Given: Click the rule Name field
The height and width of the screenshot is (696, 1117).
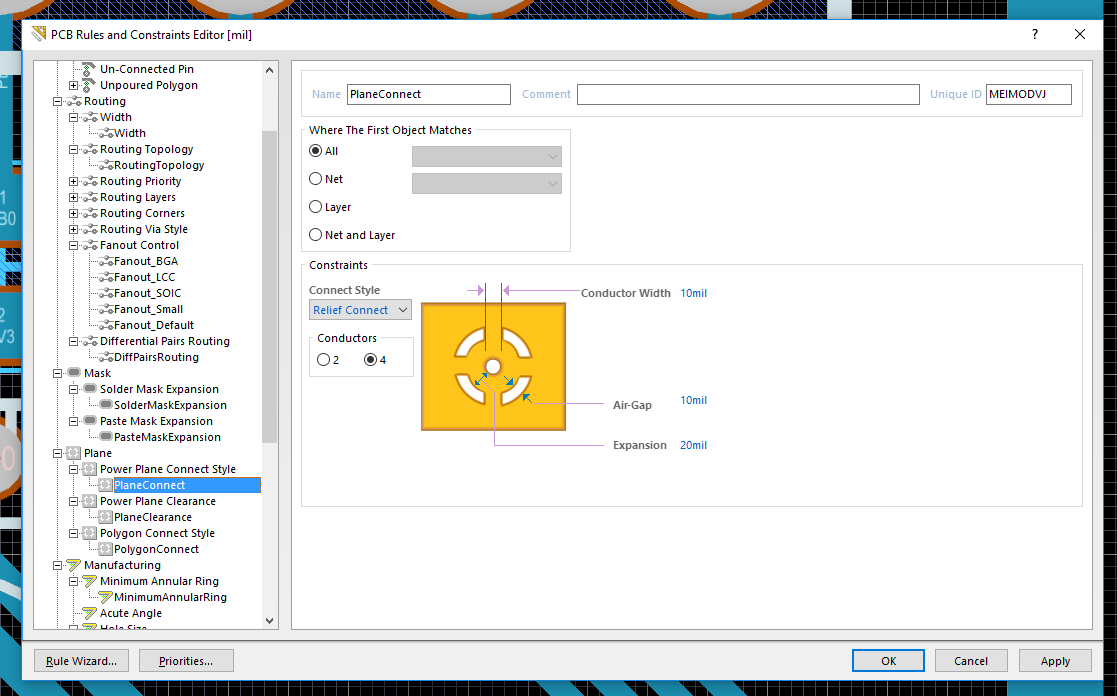Looking at the screenshot, I should 429,94.
